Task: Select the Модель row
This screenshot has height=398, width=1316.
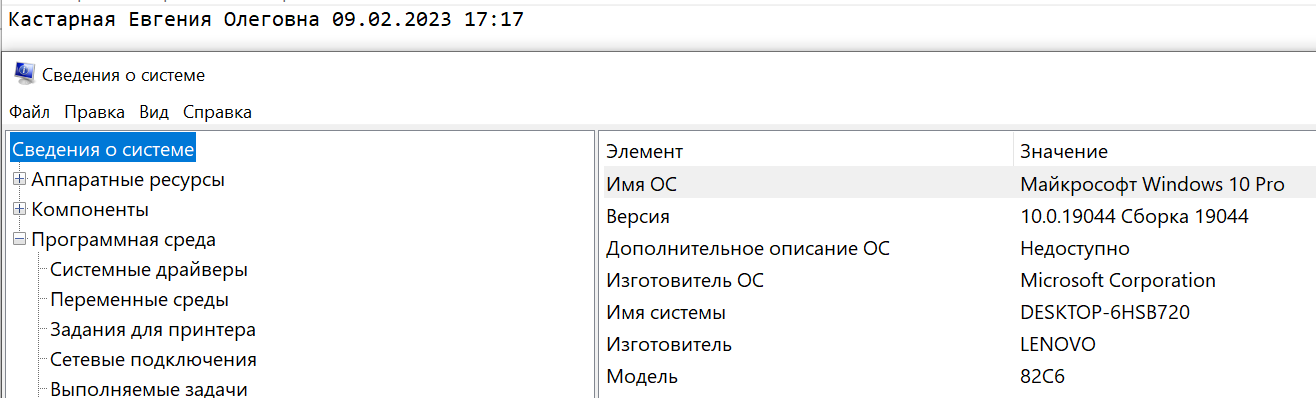Action: coord(958,376)
